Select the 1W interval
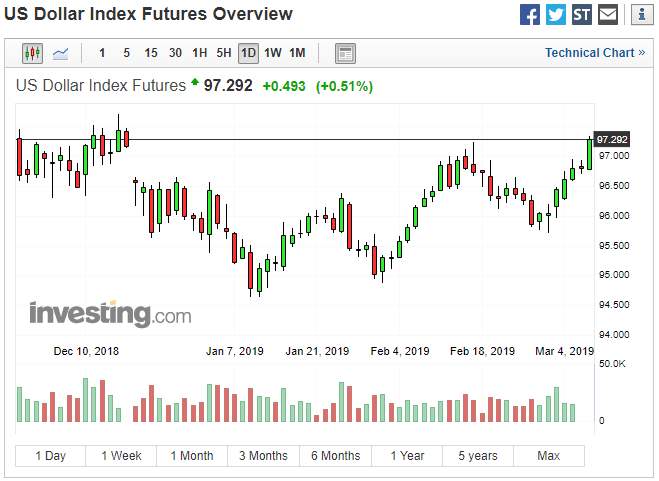659x481 pixels. pyautogui.click(x=273, y=53)
